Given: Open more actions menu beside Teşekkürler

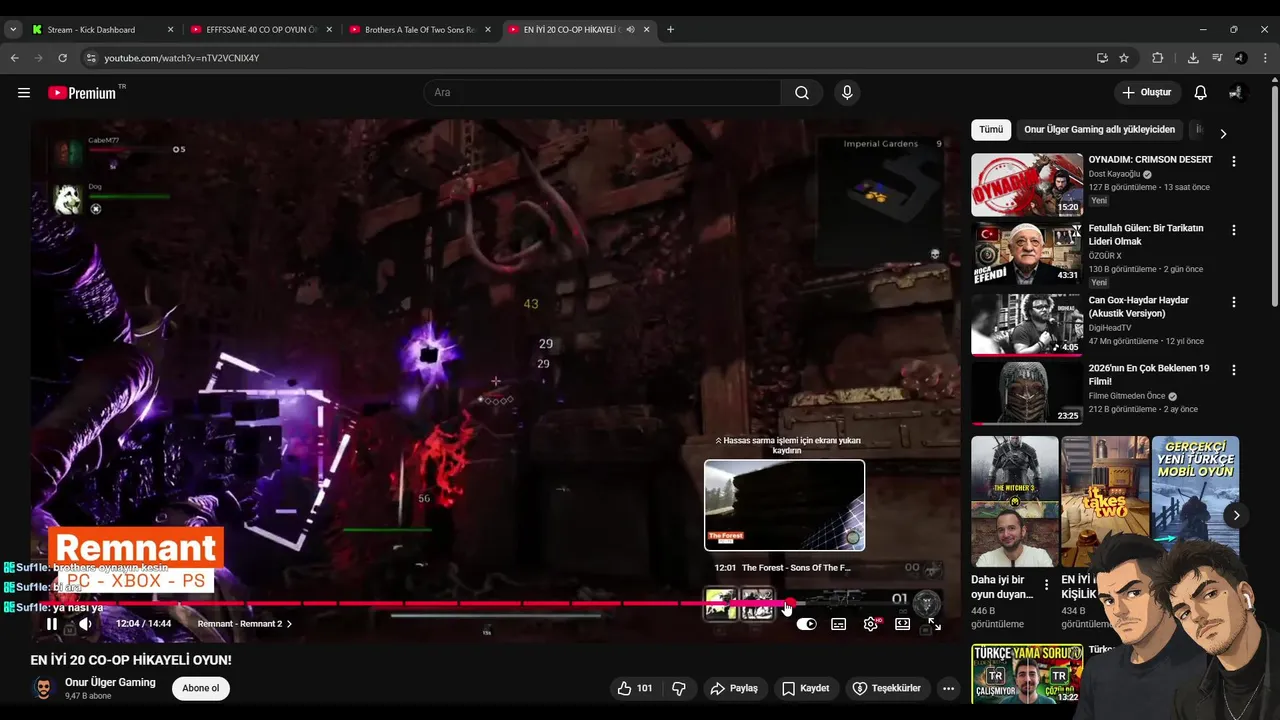Looking at the screenshot, I should point(948,688).
